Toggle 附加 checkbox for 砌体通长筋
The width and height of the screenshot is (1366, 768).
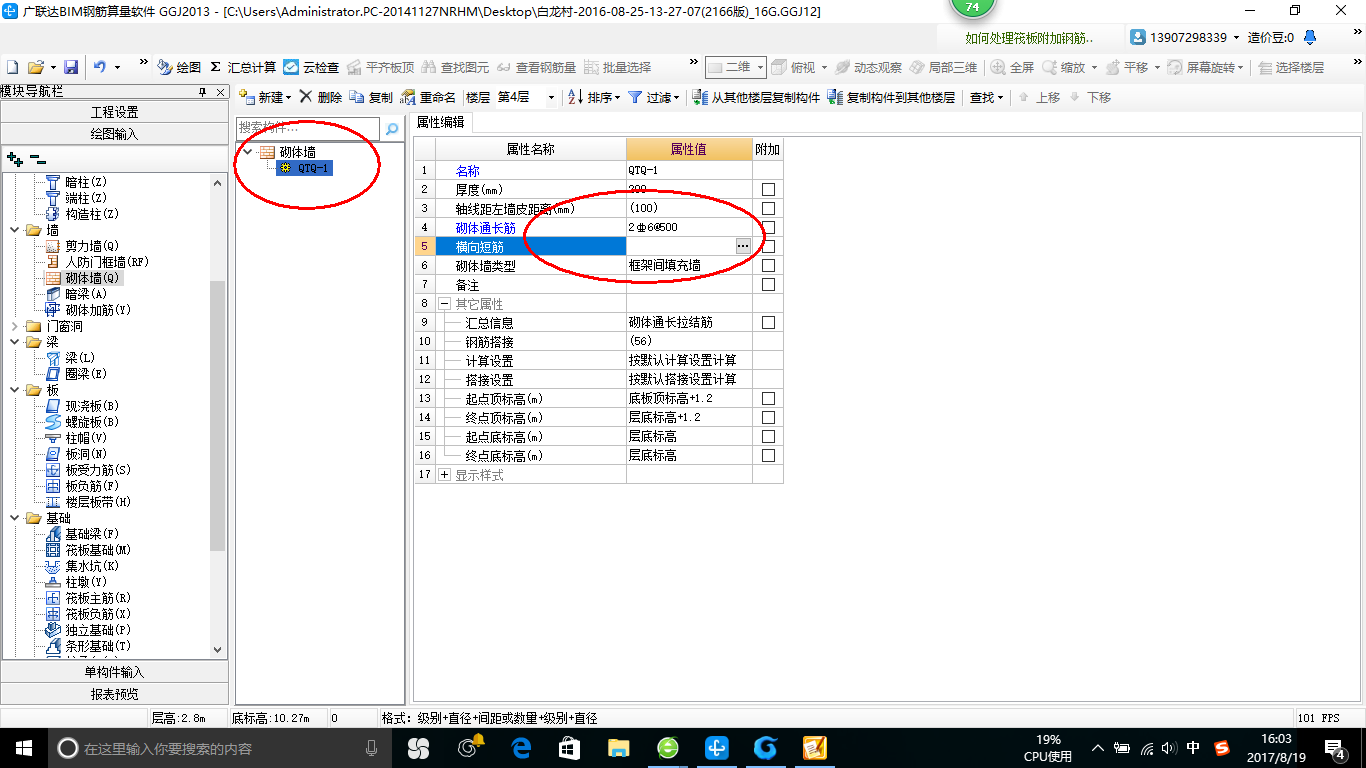pos(768,227)
